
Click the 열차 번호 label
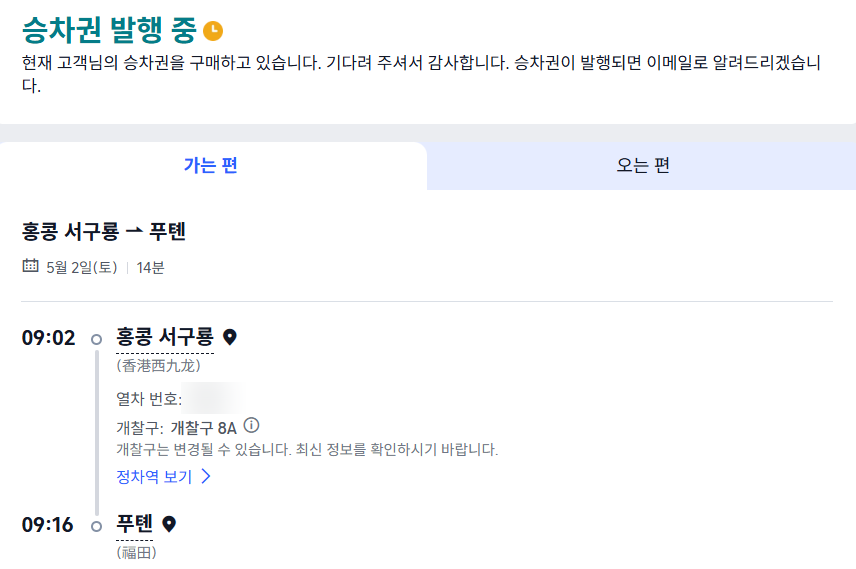click(149, 399)
